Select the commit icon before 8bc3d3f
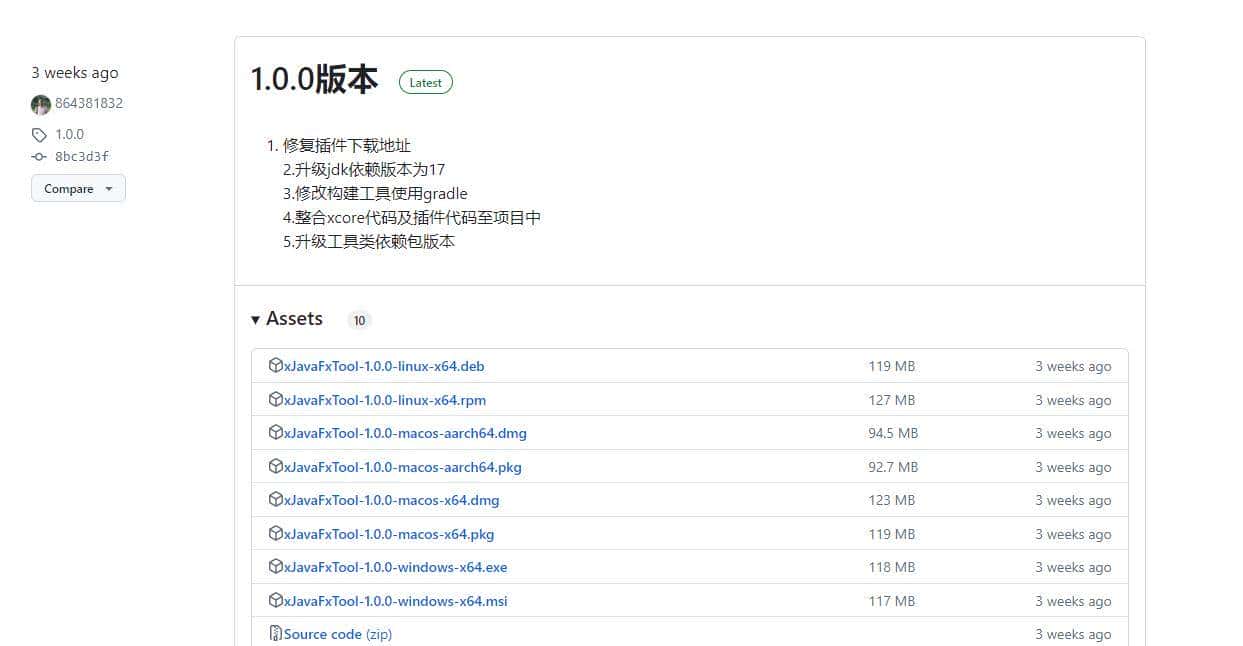Screen dimensions: 1243x646 tap(39, 156)
